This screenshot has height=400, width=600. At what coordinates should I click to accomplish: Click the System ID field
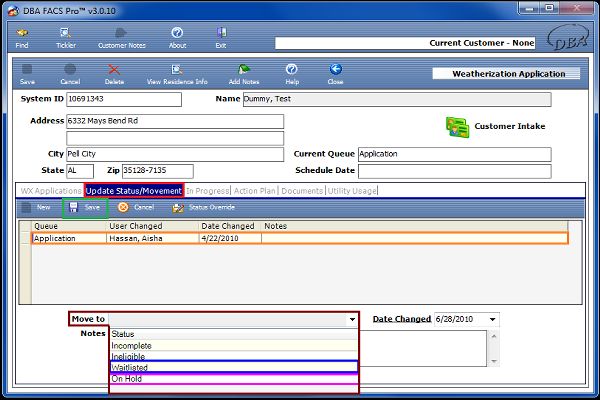(x=124, y=99)
